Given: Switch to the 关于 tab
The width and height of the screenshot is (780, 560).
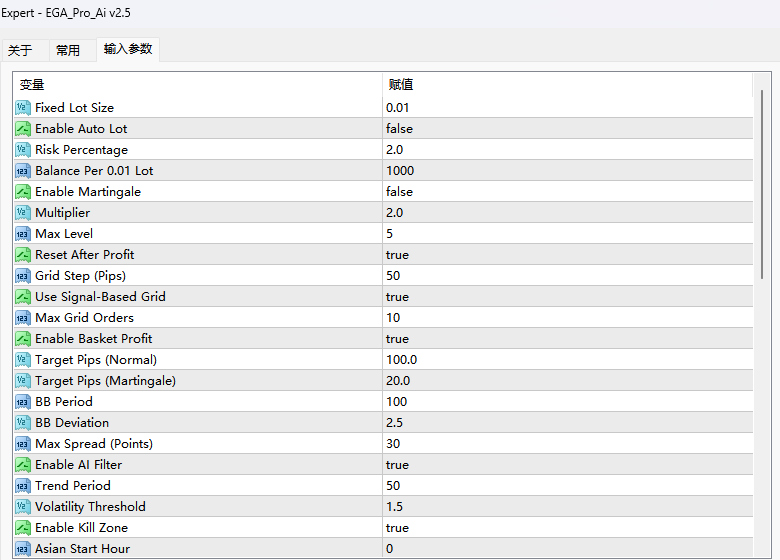Looking at the screenshot, I should tap(20, 50).
